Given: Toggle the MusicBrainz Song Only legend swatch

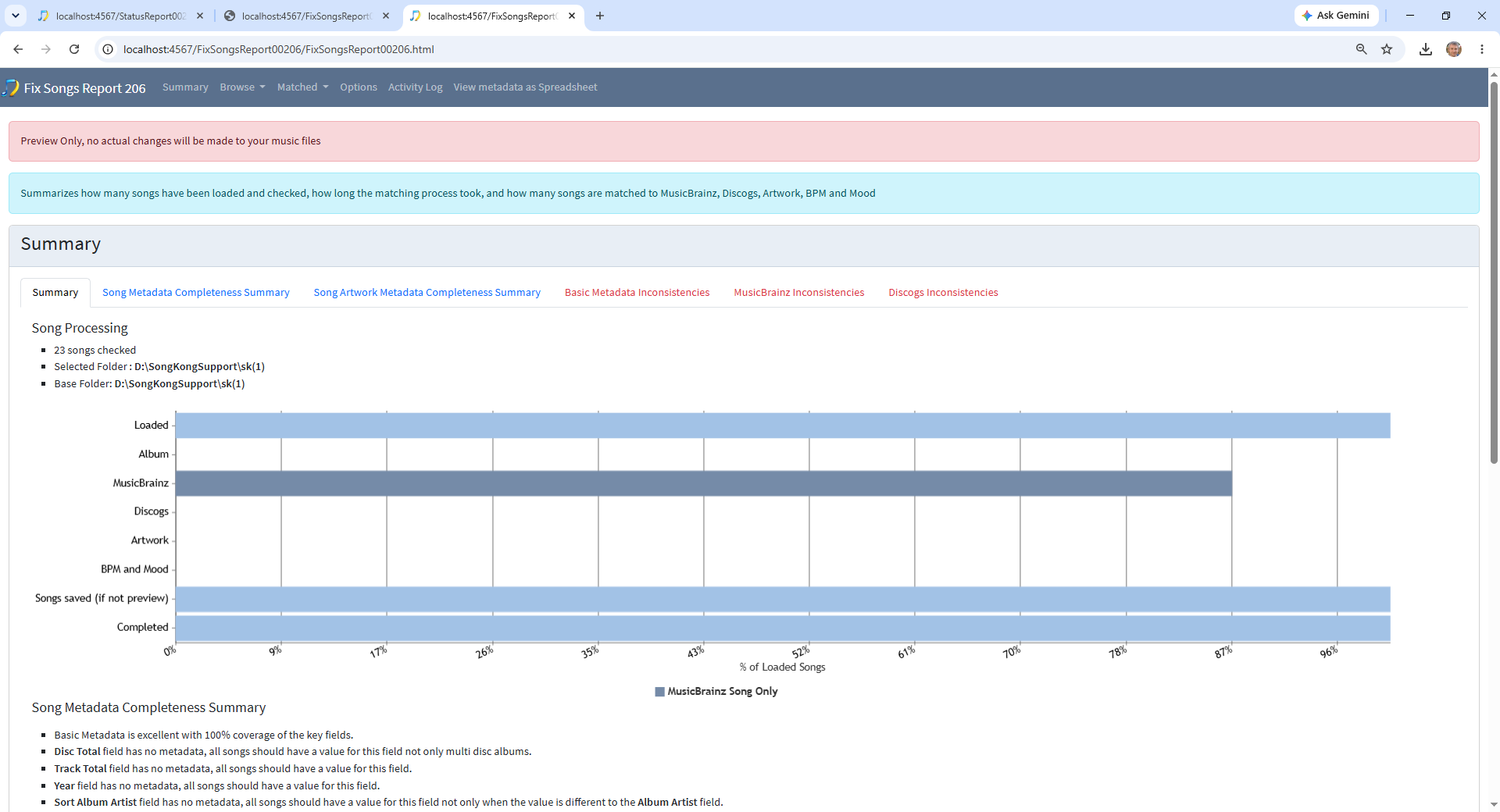Looking at the screenshot, I should [660, 692].
